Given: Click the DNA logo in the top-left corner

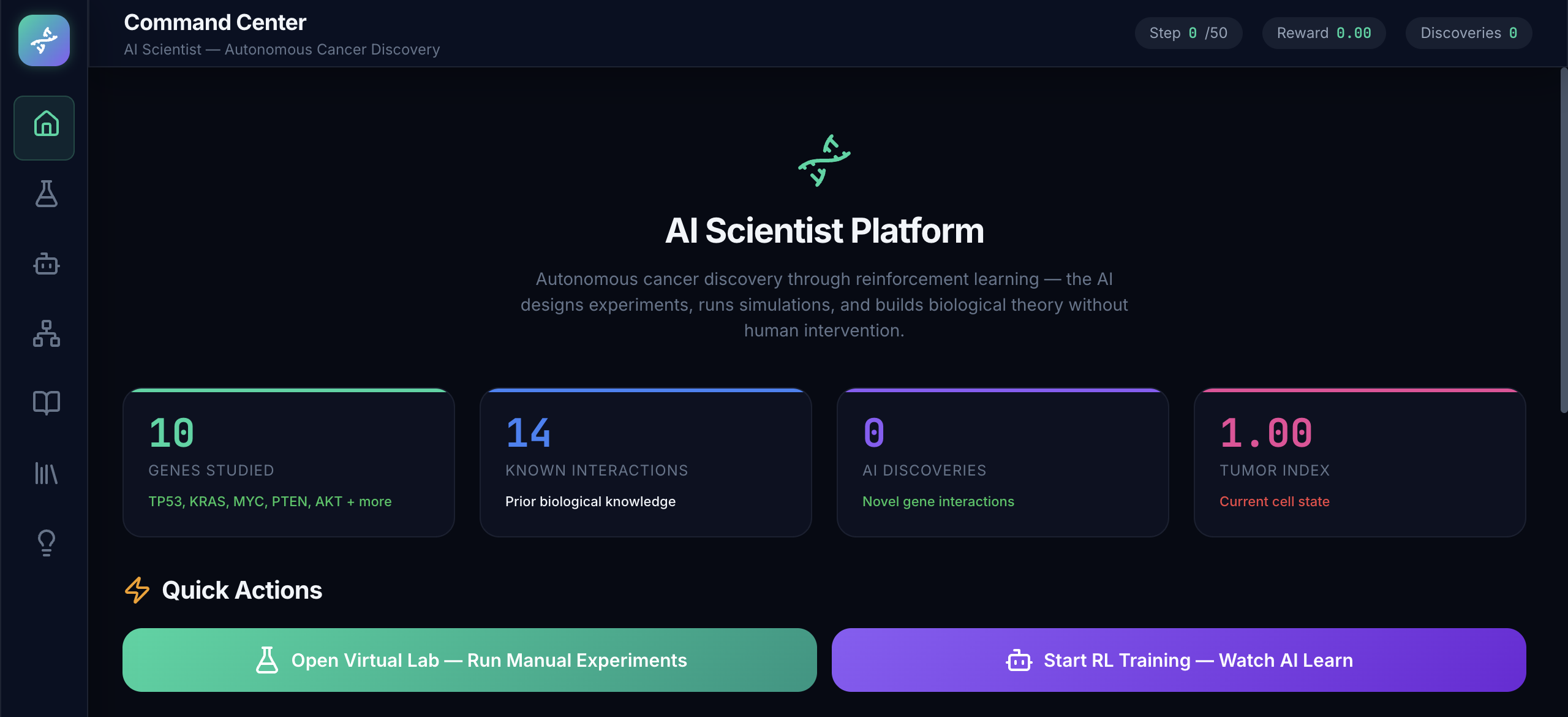Looking at the screenshot, I should pos(43,40).
